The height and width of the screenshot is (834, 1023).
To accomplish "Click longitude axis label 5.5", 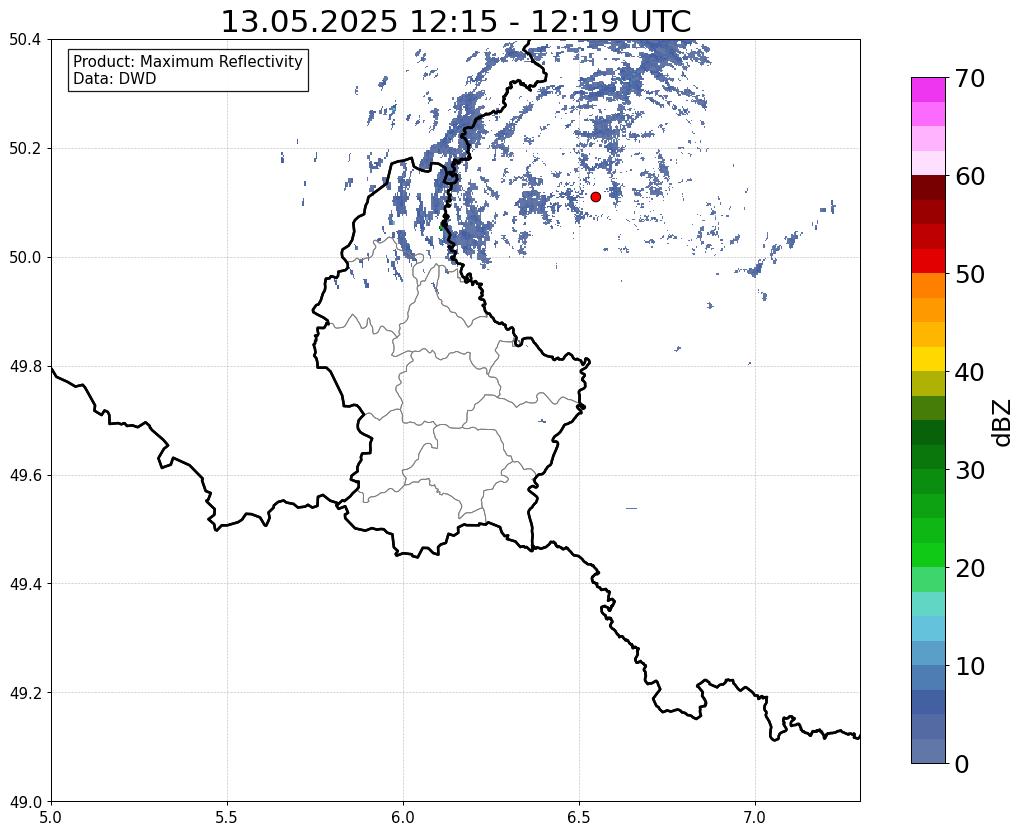I will tap(227, 816).
